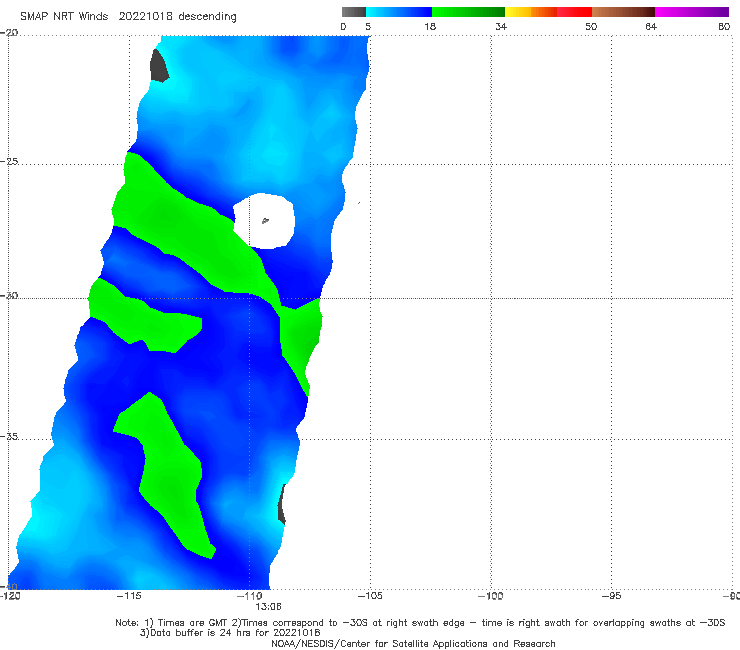
Task: Click the longitude axis label '-95'
Action: [x=612, y=596]
